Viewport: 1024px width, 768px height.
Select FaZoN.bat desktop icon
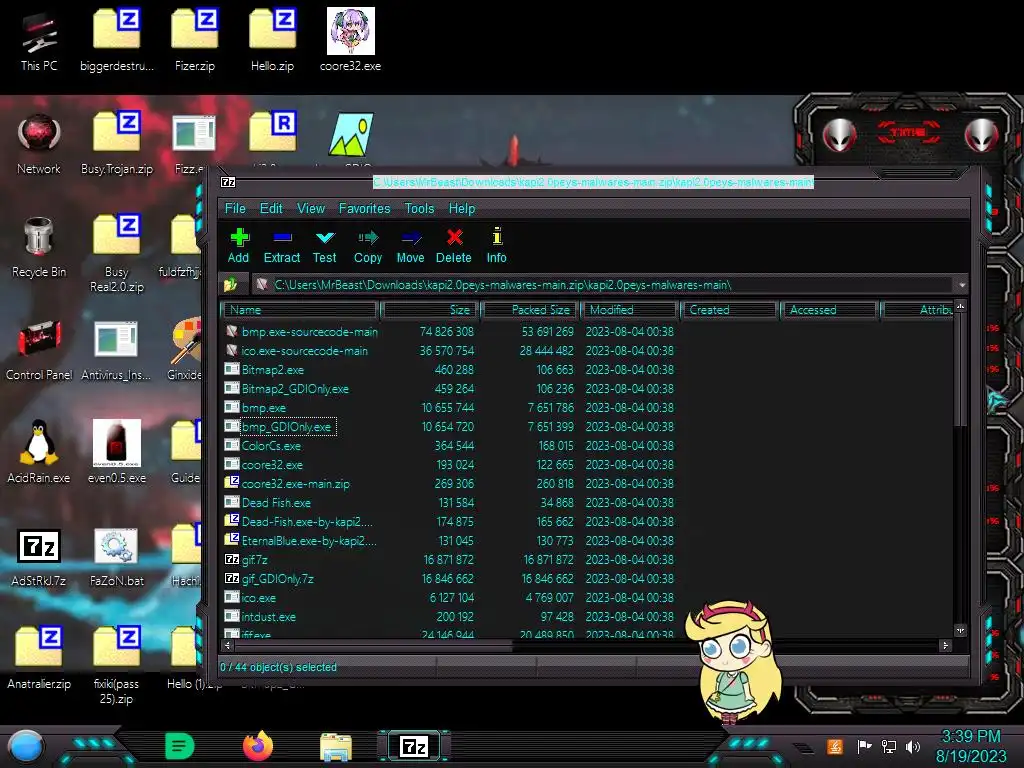pos(117,556)
